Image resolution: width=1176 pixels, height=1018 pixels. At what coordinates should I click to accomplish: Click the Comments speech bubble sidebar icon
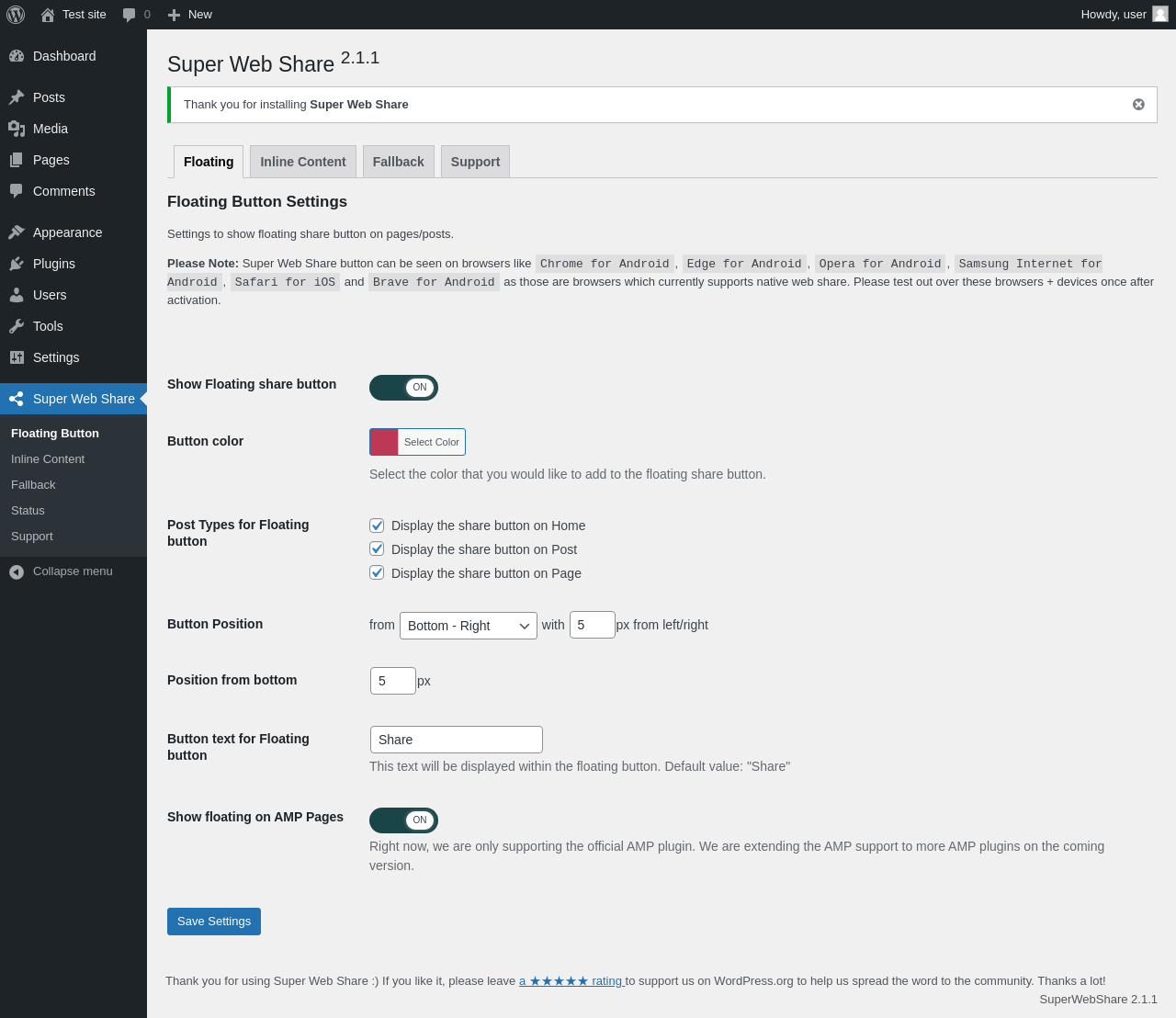(17, 191)
